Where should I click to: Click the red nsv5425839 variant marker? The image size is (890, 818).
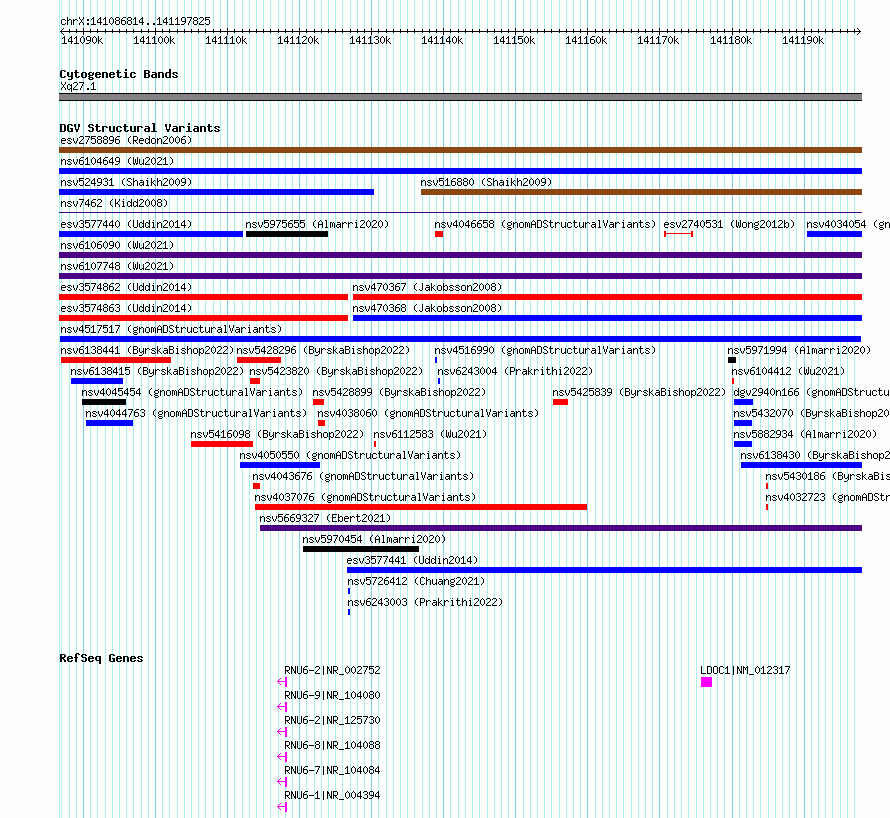point(560,402)
